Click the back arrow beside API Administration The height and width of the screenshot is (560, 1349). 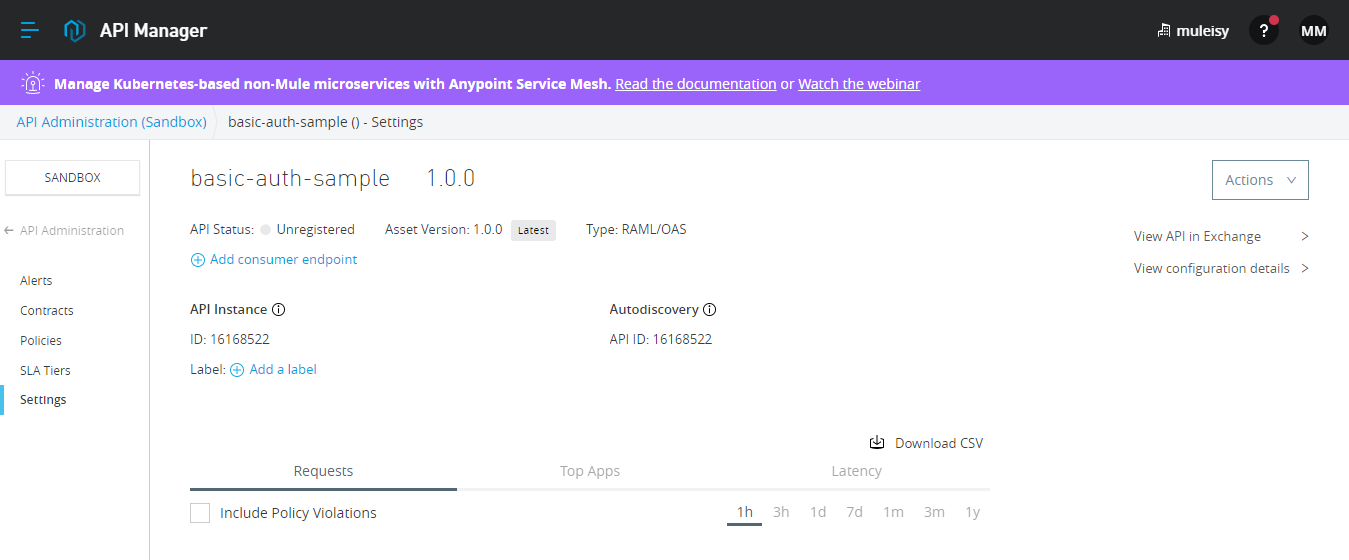tap(9, 230)
